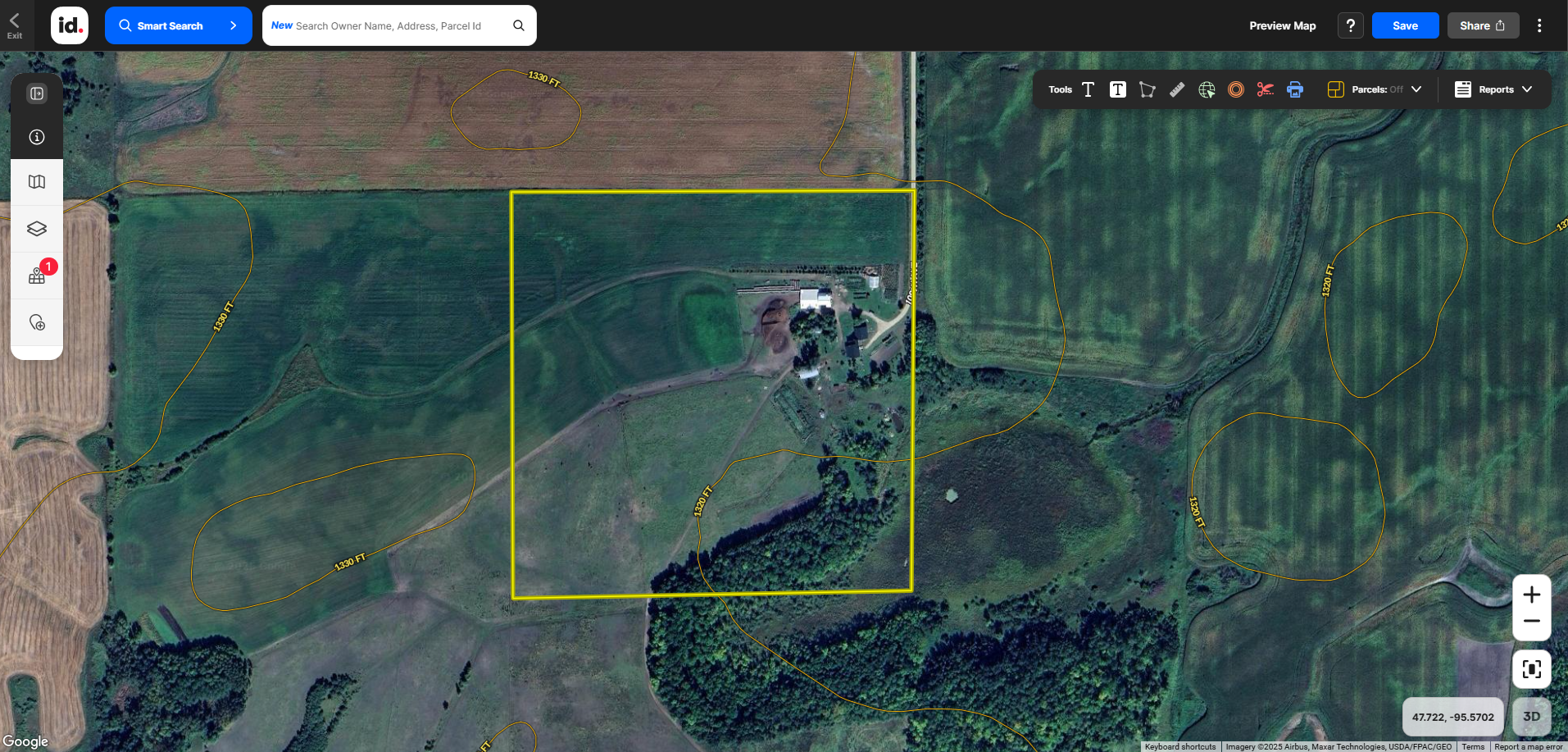
Task: Click the globe cursor select tool
Action: [1206, 90]
